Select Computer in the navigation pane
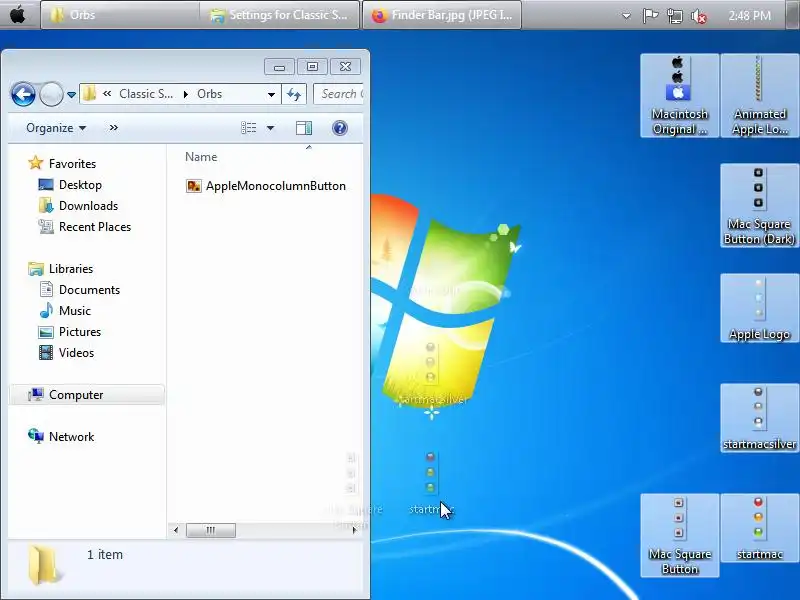This screenshot has height=600, width=800. click(x=76, y=395)
